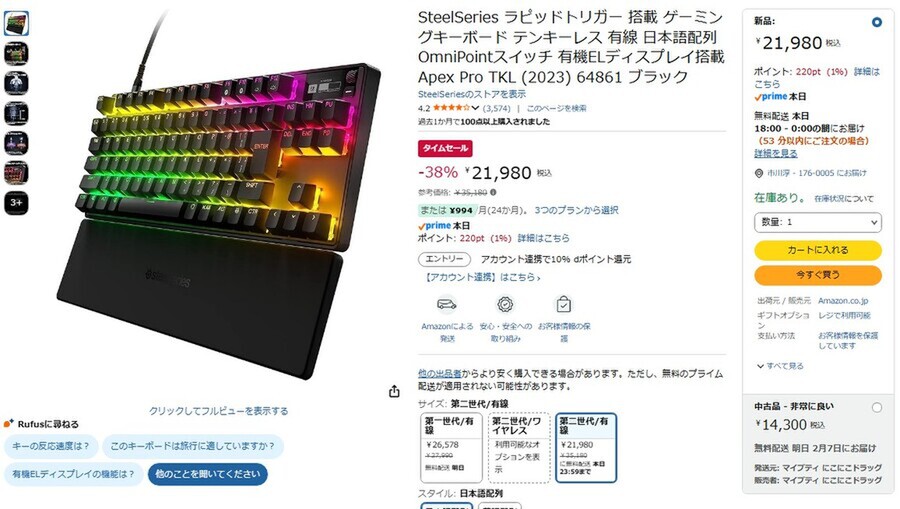Select 第二世代/有線 size variant
The height and width of the screenshot is (509, 900).
pyautogui.click(x=586, y=448)
